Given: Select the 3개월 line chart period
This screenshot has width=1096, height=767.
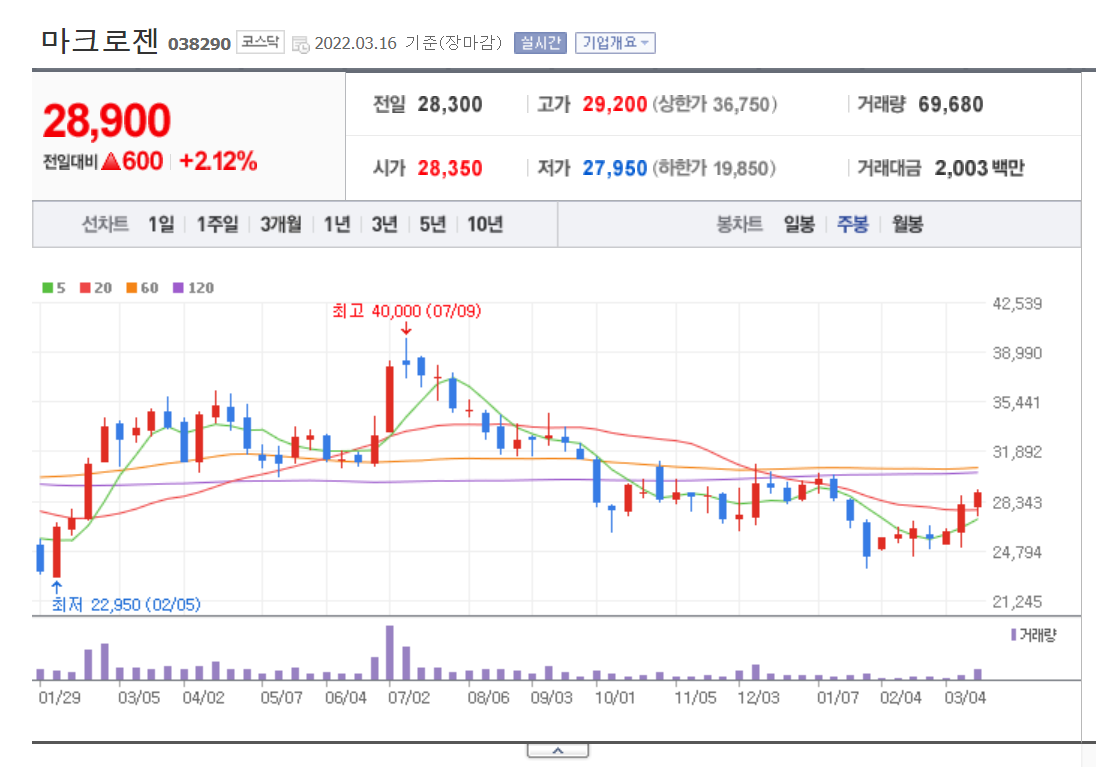Looking at the screenshot, I should pyautogui.click(x=281, y=224).
